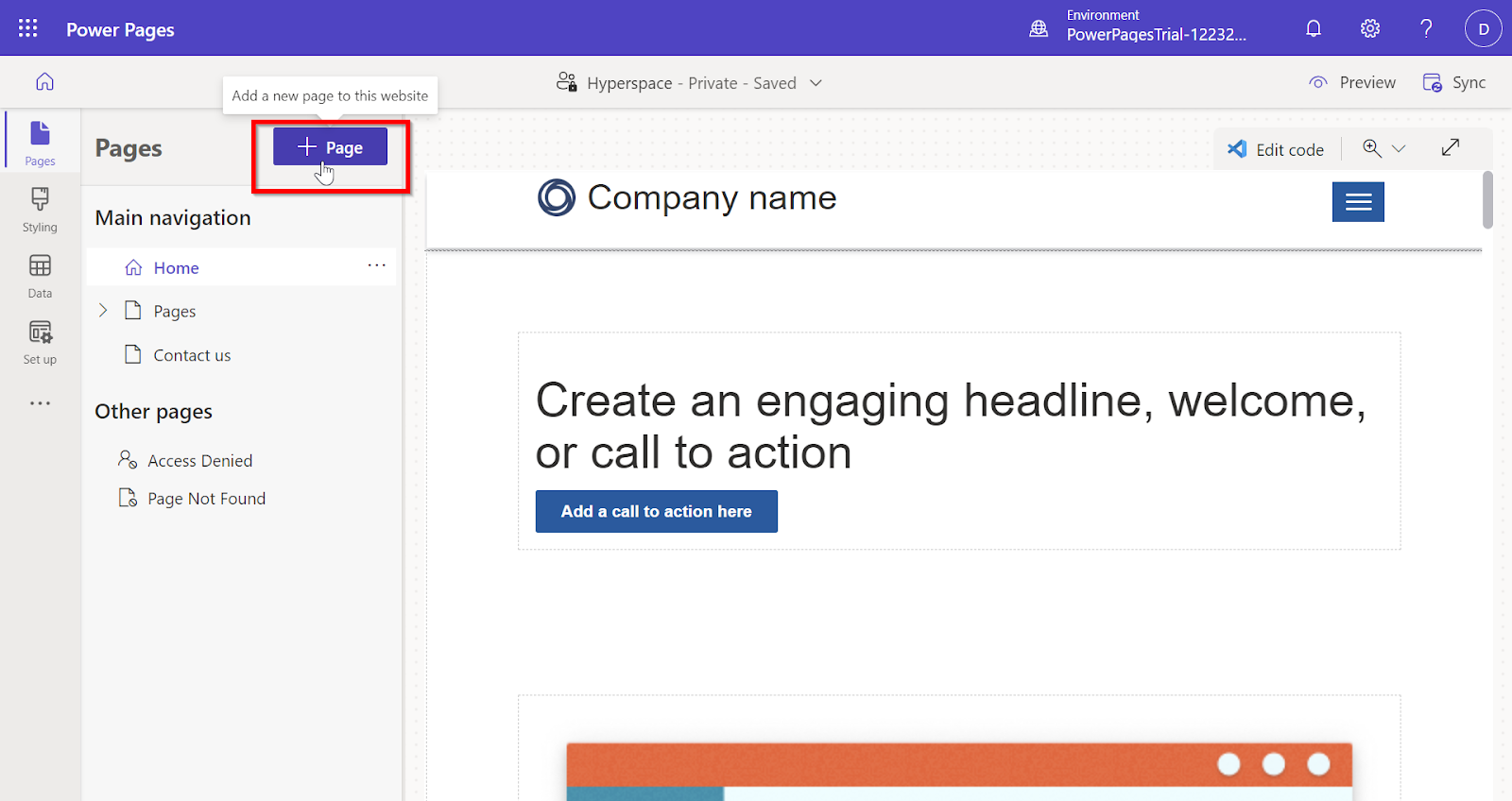Select the Pages item in navigation
This screenshot has height=801, width=1512.
(175, 311)
